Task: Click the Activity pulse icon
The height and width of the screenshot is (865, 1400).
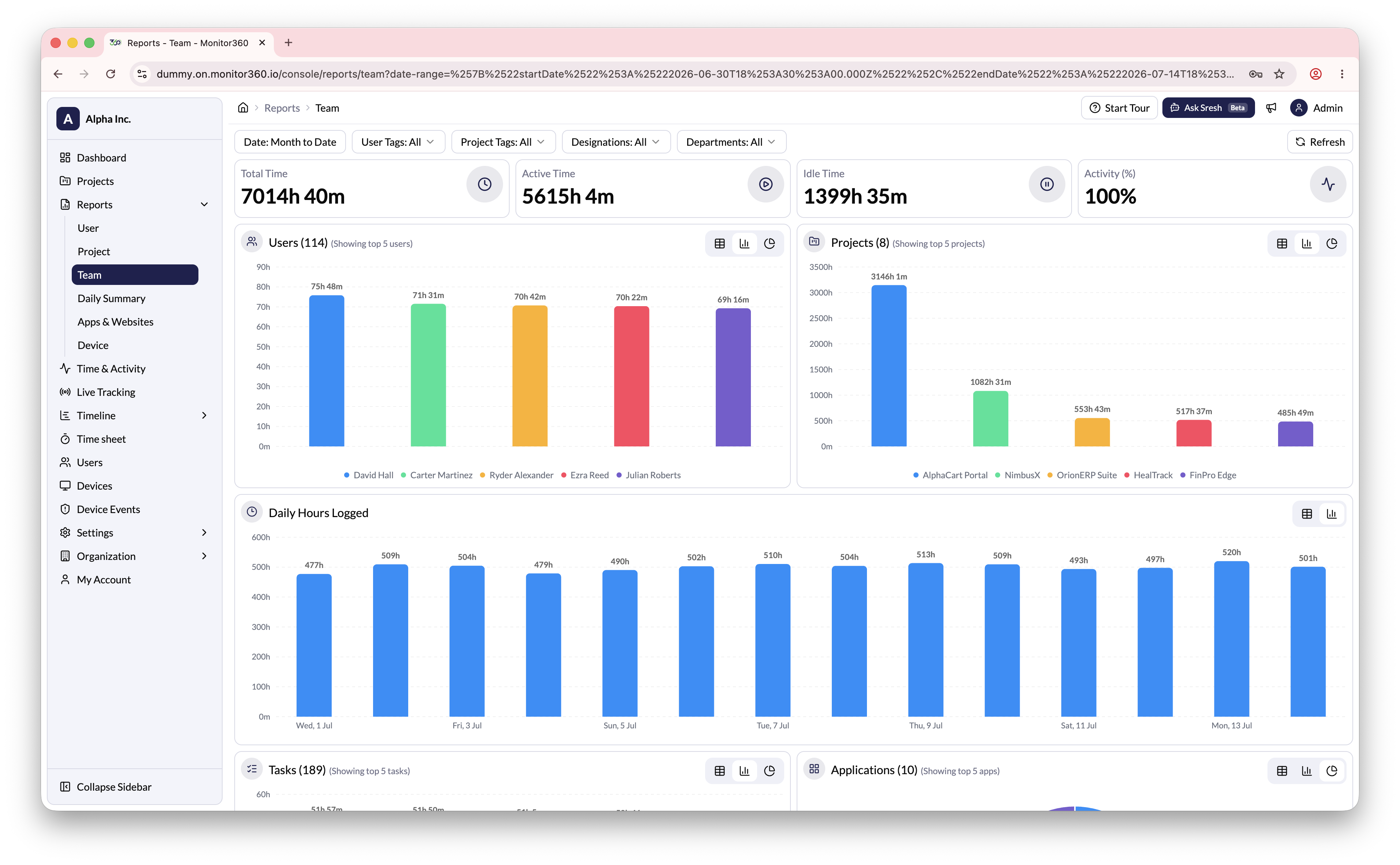Action: [1328, 184]
